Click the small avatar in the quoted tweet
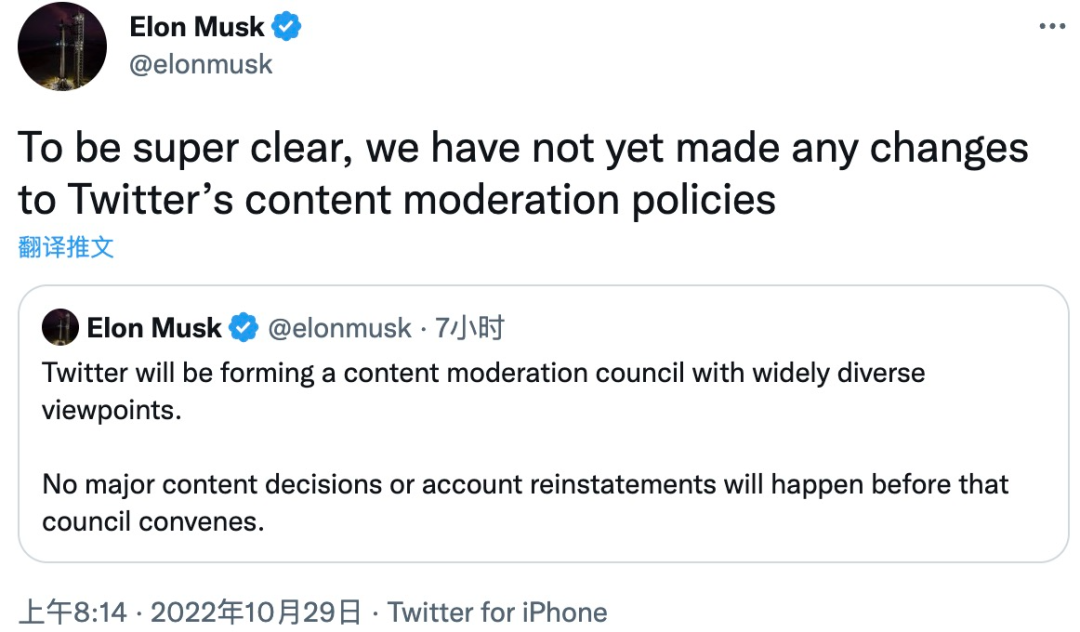Image resolution: width=1080 pixels, height=632 pixels. (60, 328)
